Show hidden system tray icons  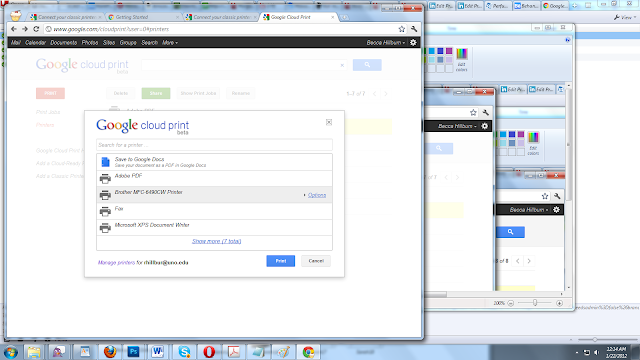coord(577,352)
